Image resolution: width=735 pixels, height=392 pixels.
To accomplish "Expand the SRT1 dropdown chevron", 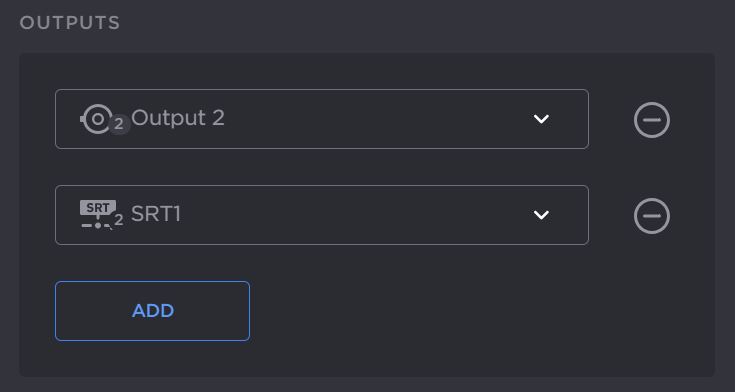I will 541,215.
